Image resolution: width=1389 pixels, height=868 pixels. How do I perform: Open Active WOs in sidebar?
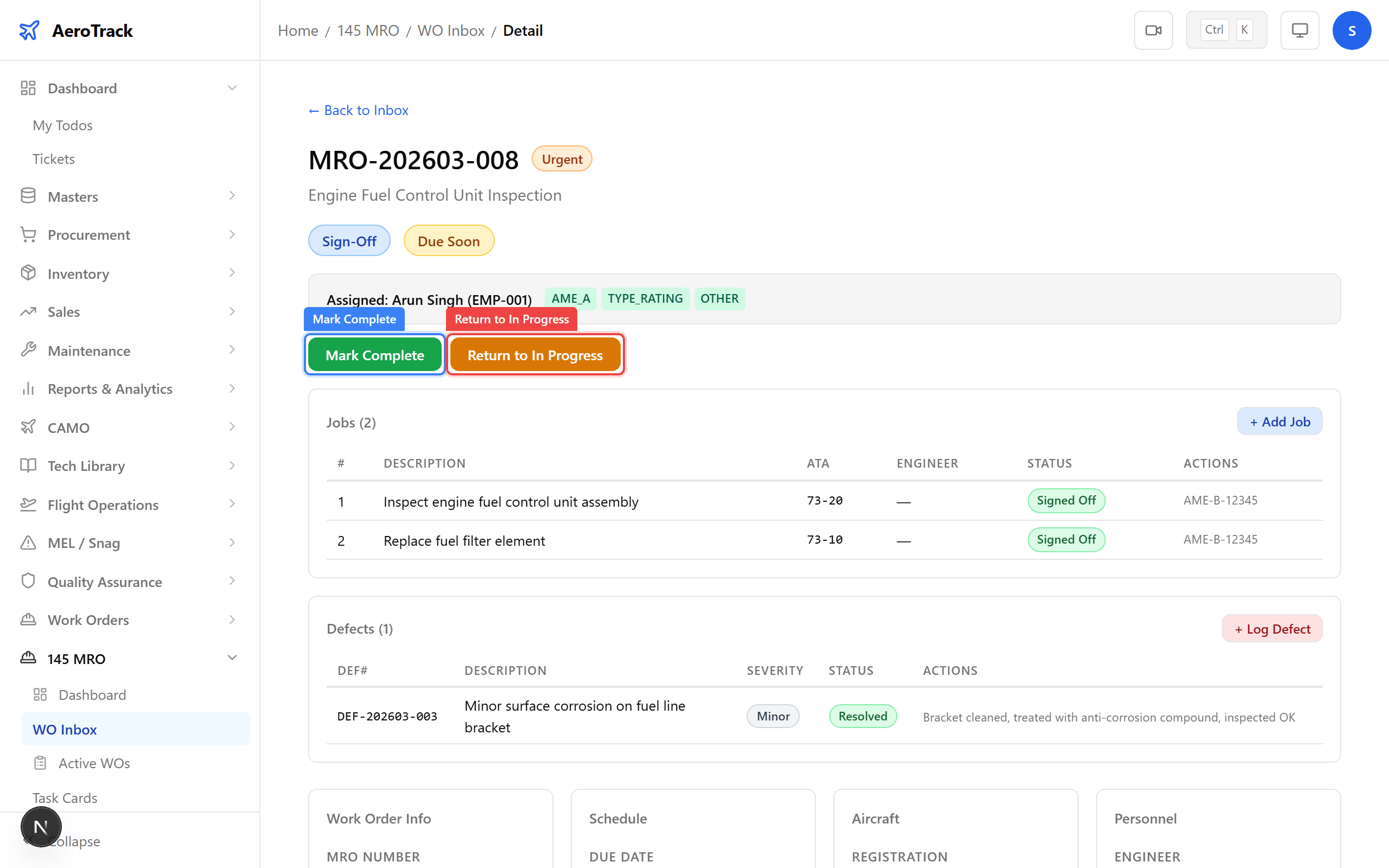coord(94,763)
